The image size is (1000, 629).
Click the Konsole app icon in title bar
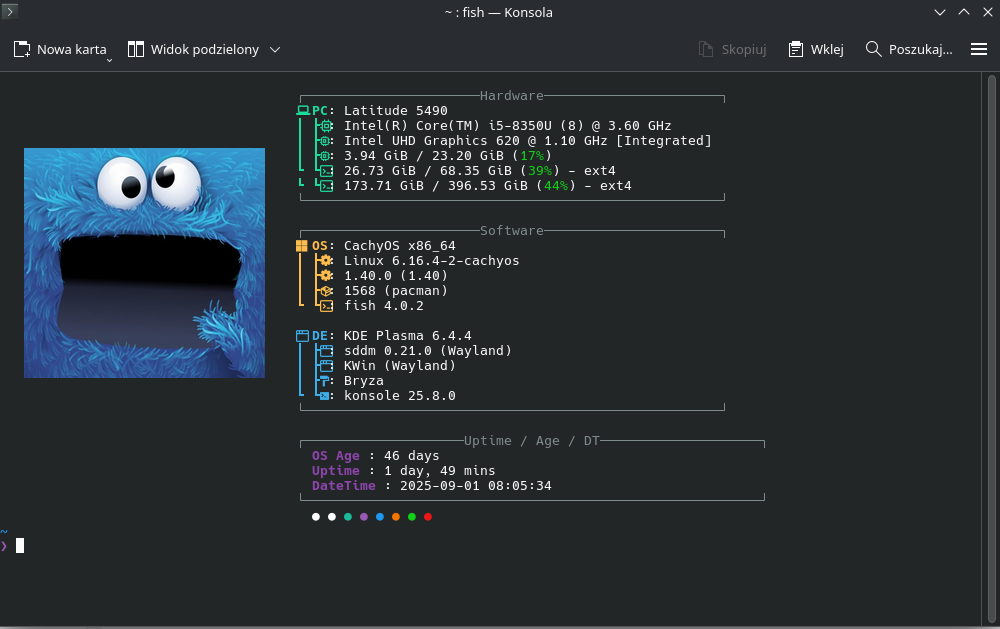pos(10,12)
